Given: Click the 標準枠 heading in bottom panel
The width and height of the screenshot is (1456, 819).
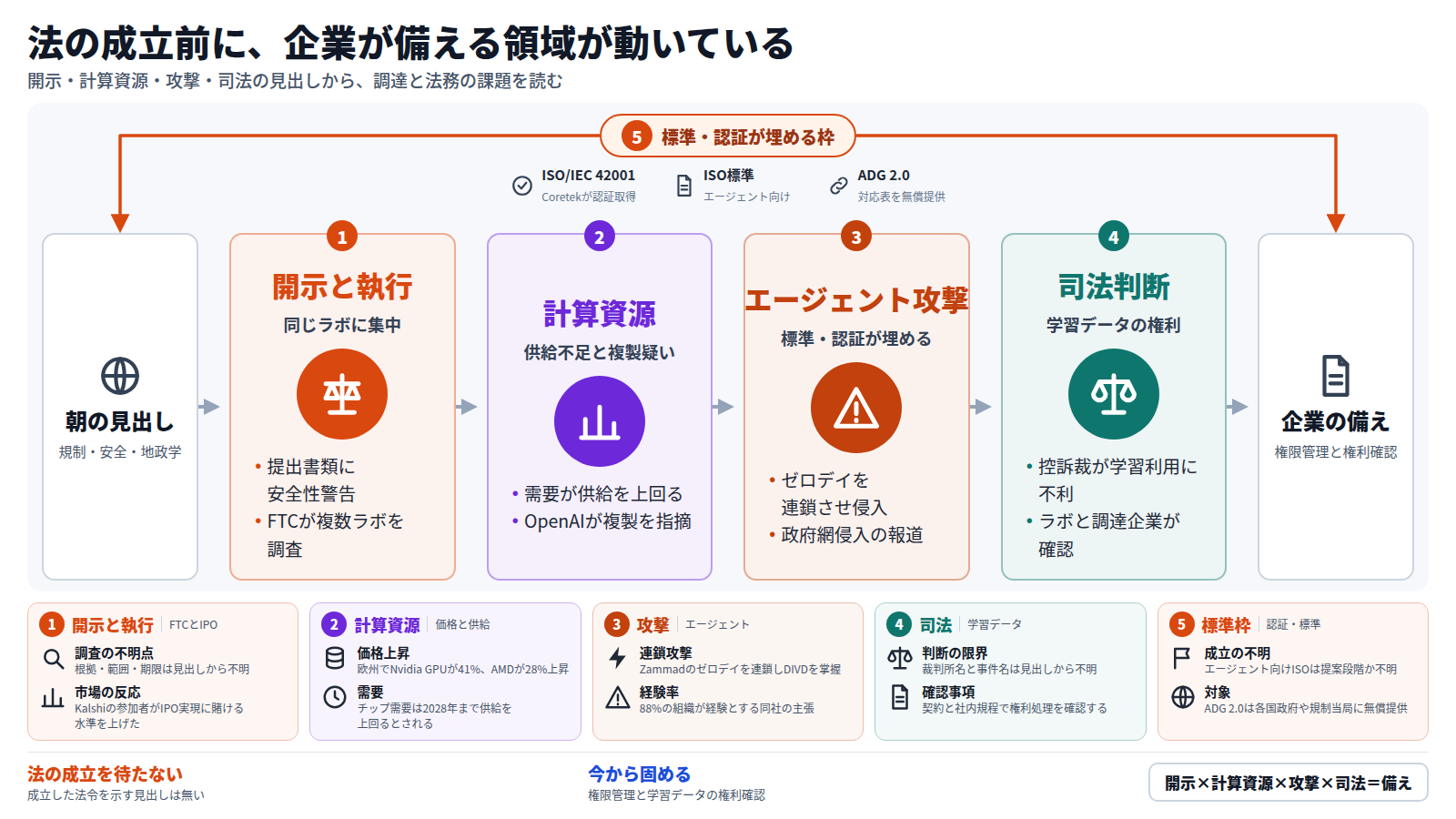Looking at the screenshot, I should pyautogui.click(x=1226, y=625).
